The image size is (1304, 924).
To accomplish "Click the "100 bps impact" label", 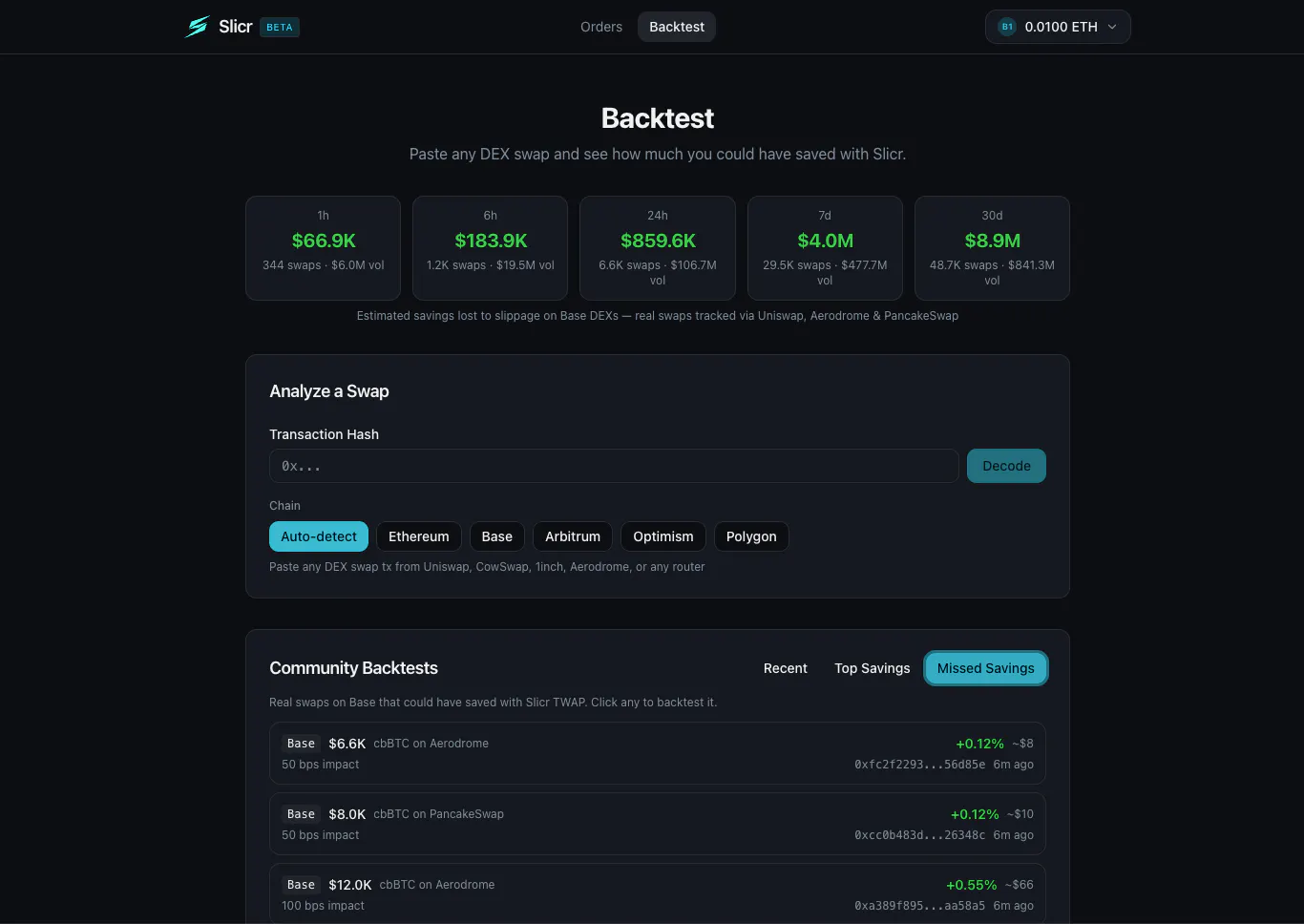I will (x=323, y=906).
